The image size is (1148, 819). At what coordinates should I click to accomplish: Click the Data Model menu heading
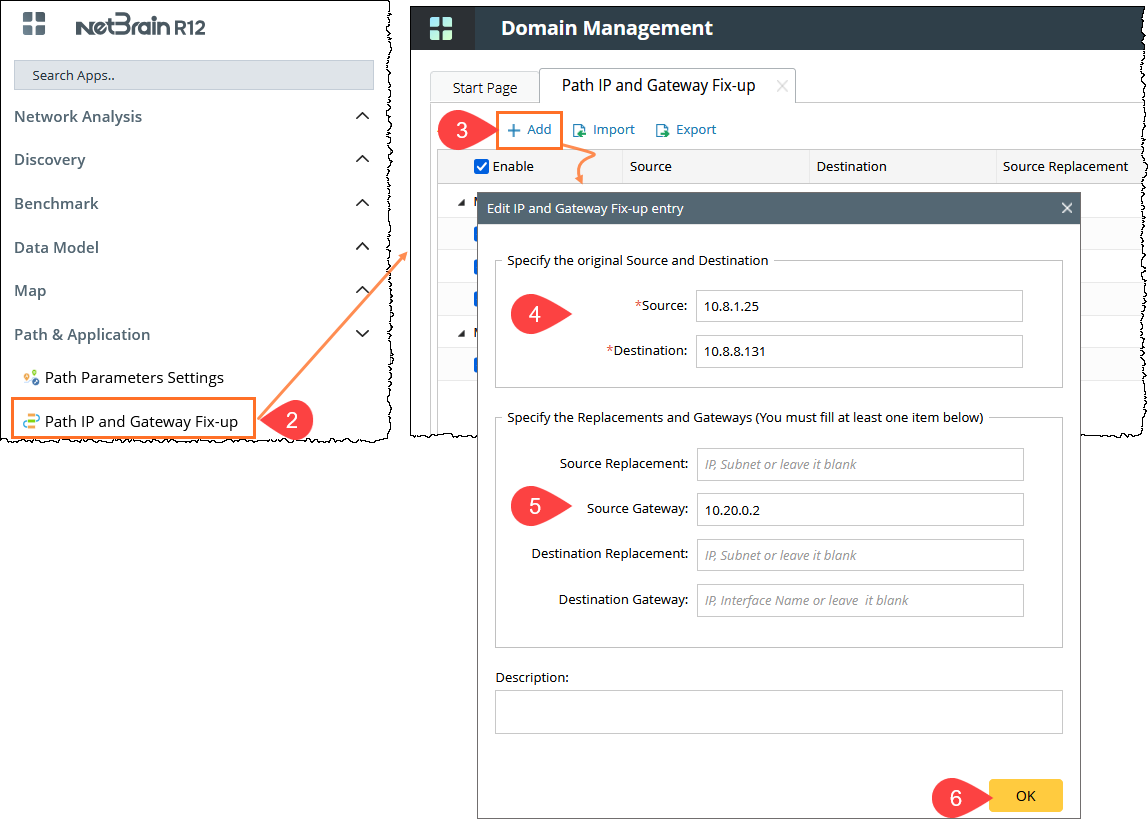point(56,247)
